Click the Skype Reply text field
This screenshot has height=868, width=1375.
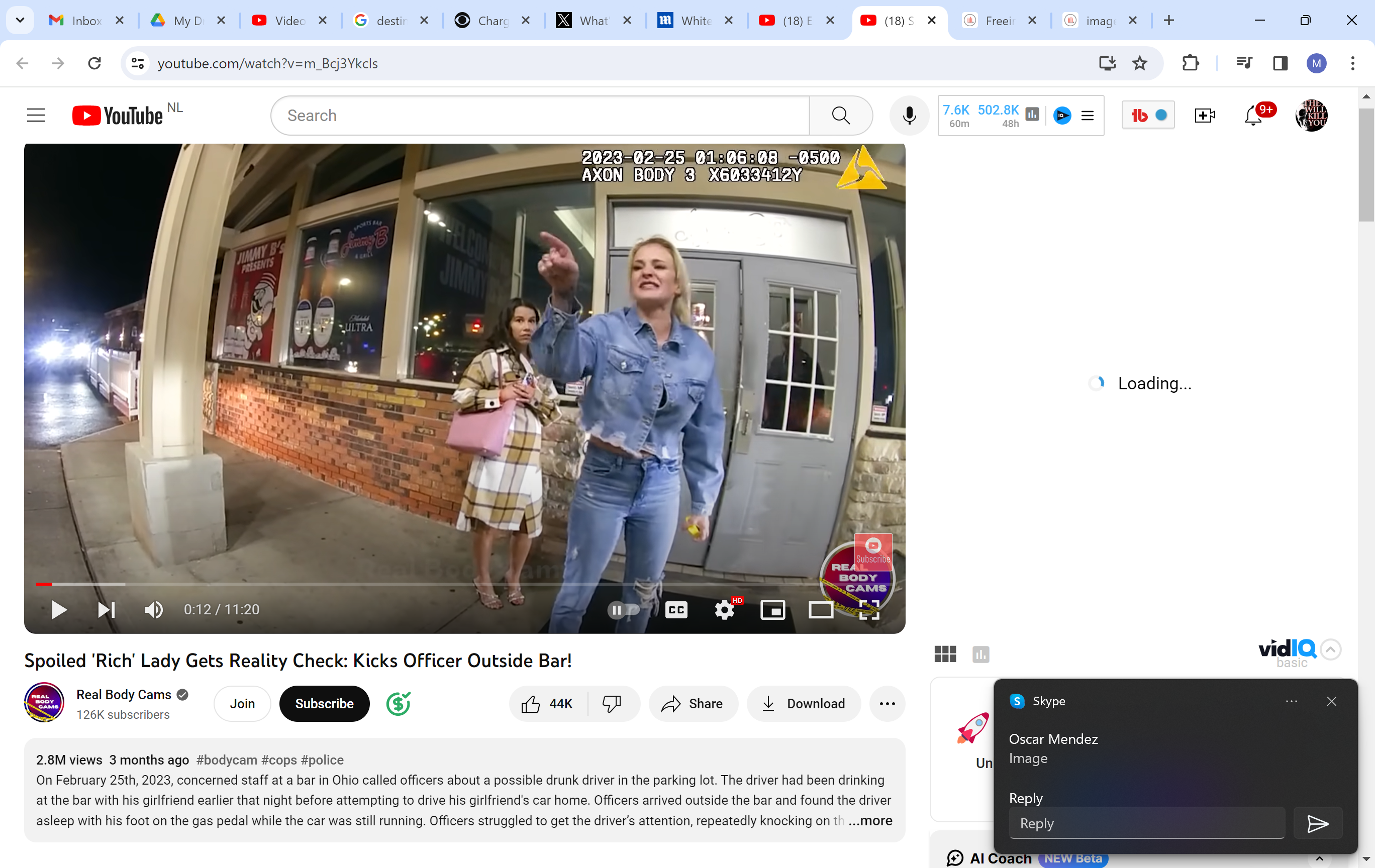pyautogui.click(x=1147, y=823)
